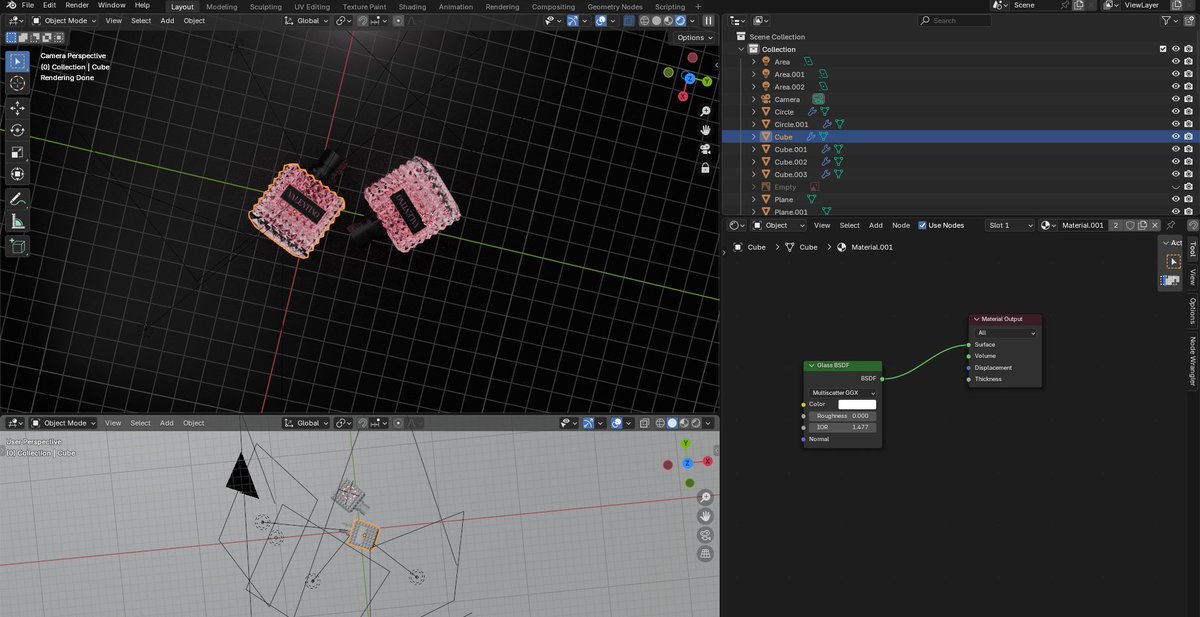Collapse the Collection in outliner
Screen dimensions: 1200x617
coord(742,49)
